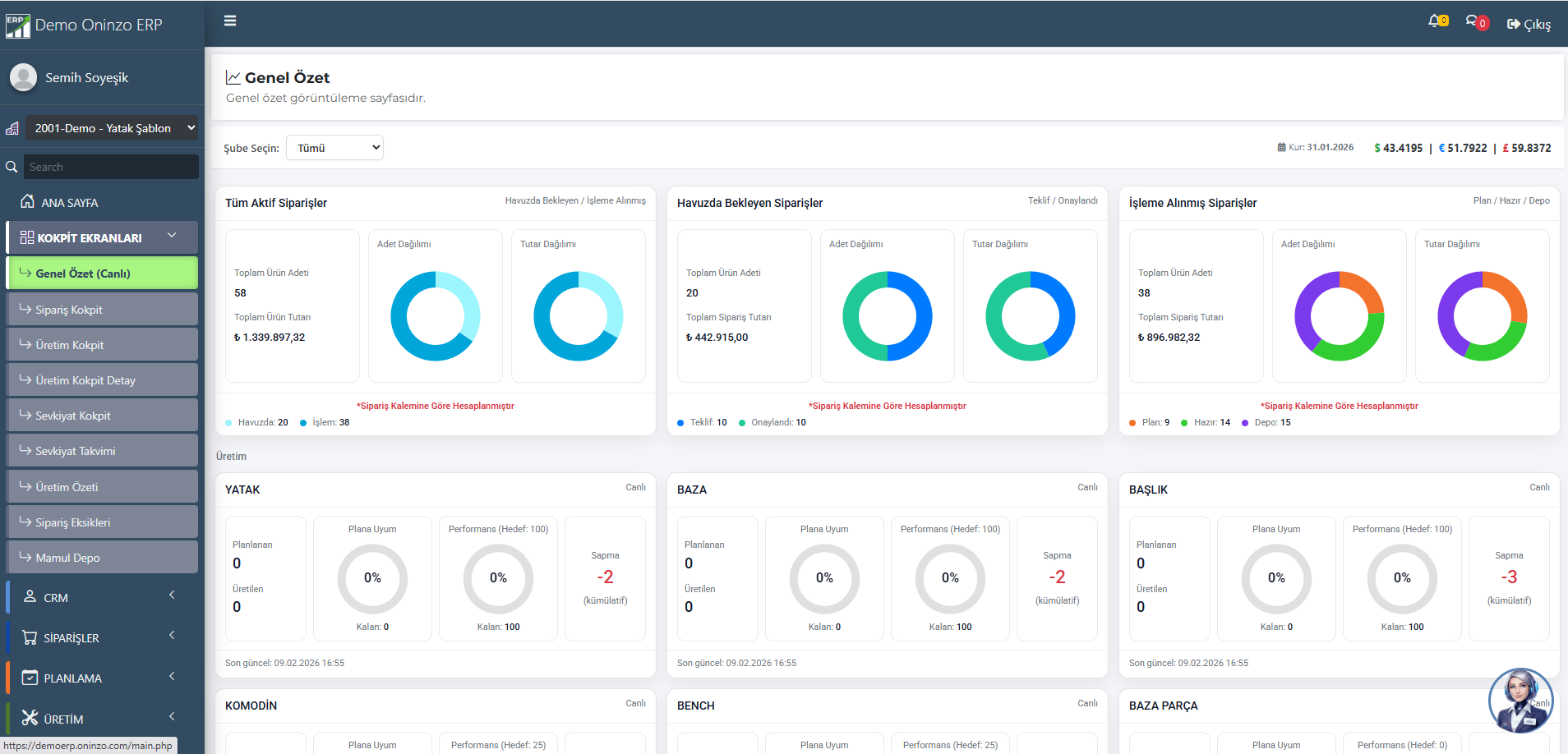
Task: Click the user avatar for Semih Soyeşik
Action: (x=23, y=77)
